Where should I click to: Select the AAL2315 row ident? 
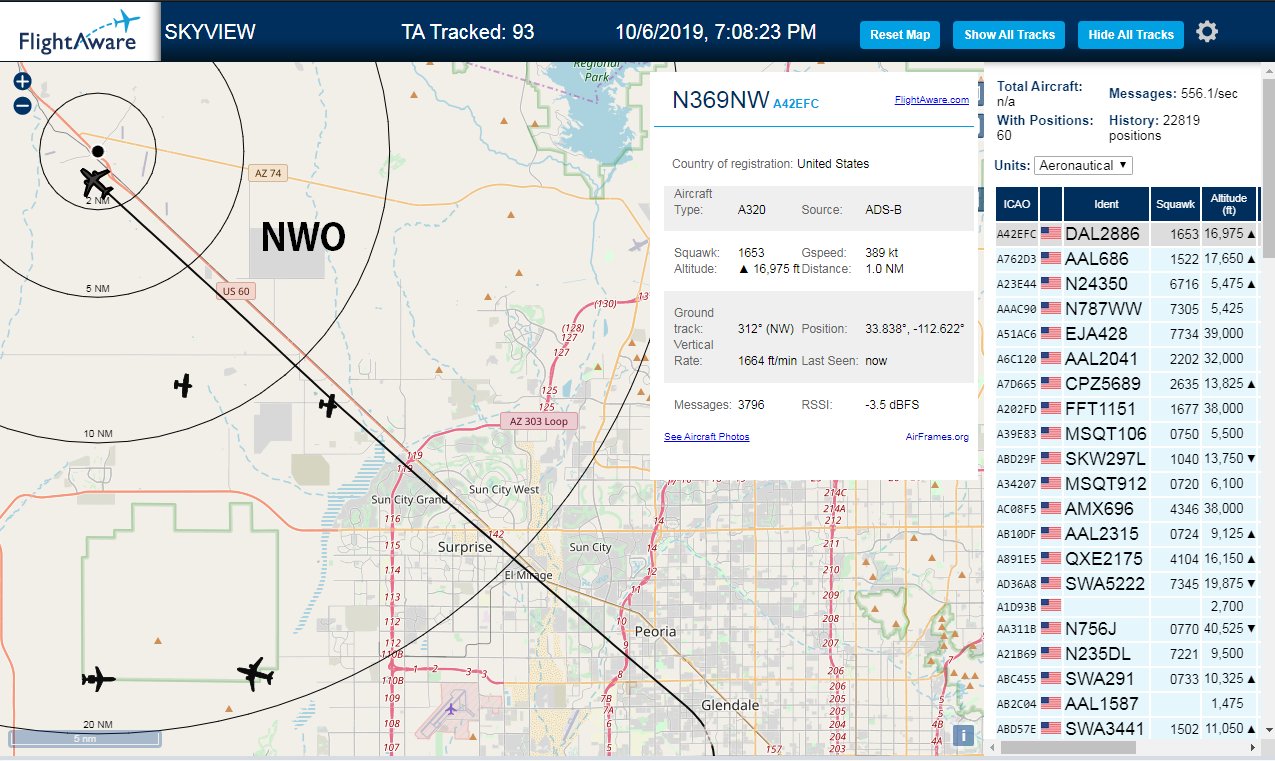pyautogui.click(x=1100, y=533)
